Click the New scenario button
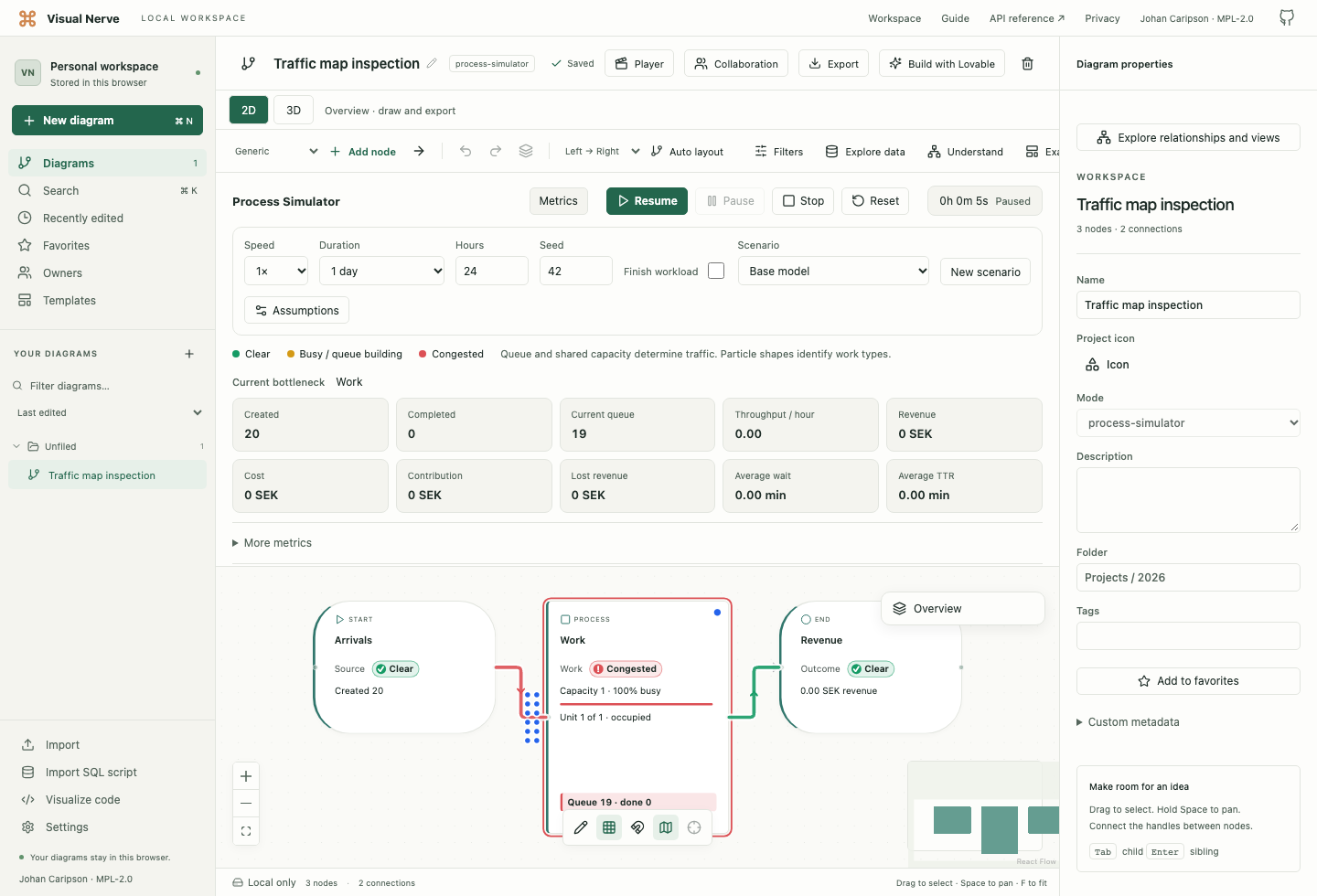The height and width of the screenshot is (896, 1317). coord(985,272)
